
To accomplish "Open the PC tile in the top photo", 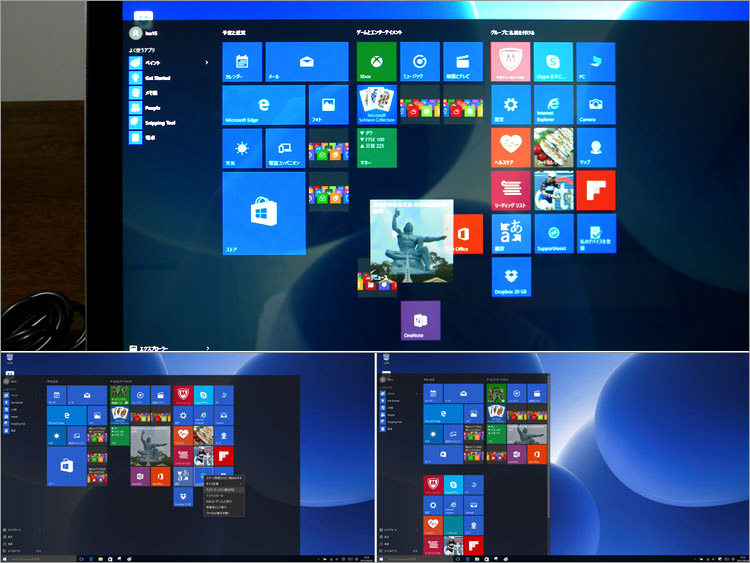I will (x=596, y=62).
